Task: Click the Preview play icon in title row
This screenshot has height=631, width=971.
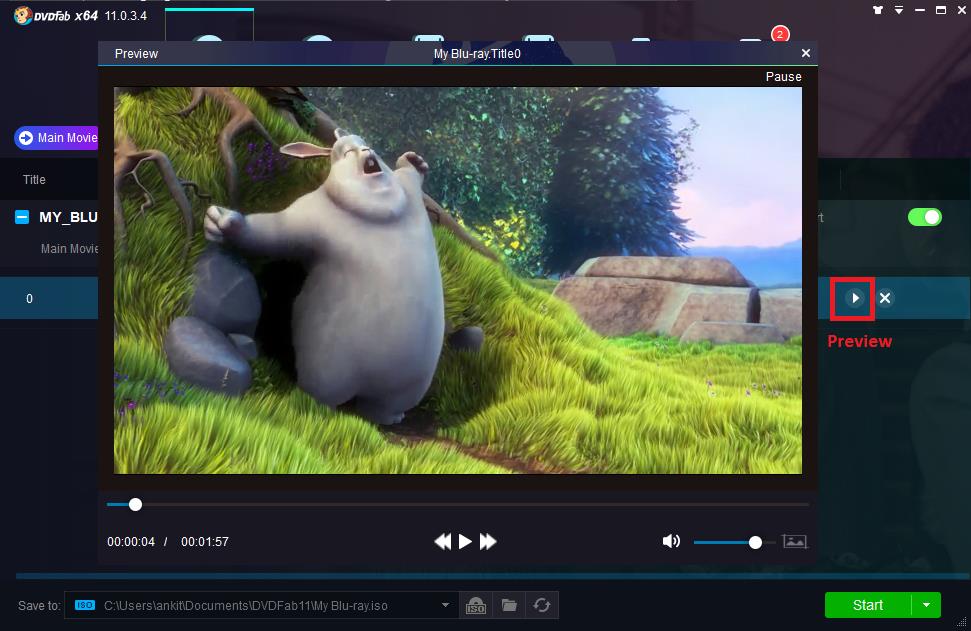Action: click(854, 298)
